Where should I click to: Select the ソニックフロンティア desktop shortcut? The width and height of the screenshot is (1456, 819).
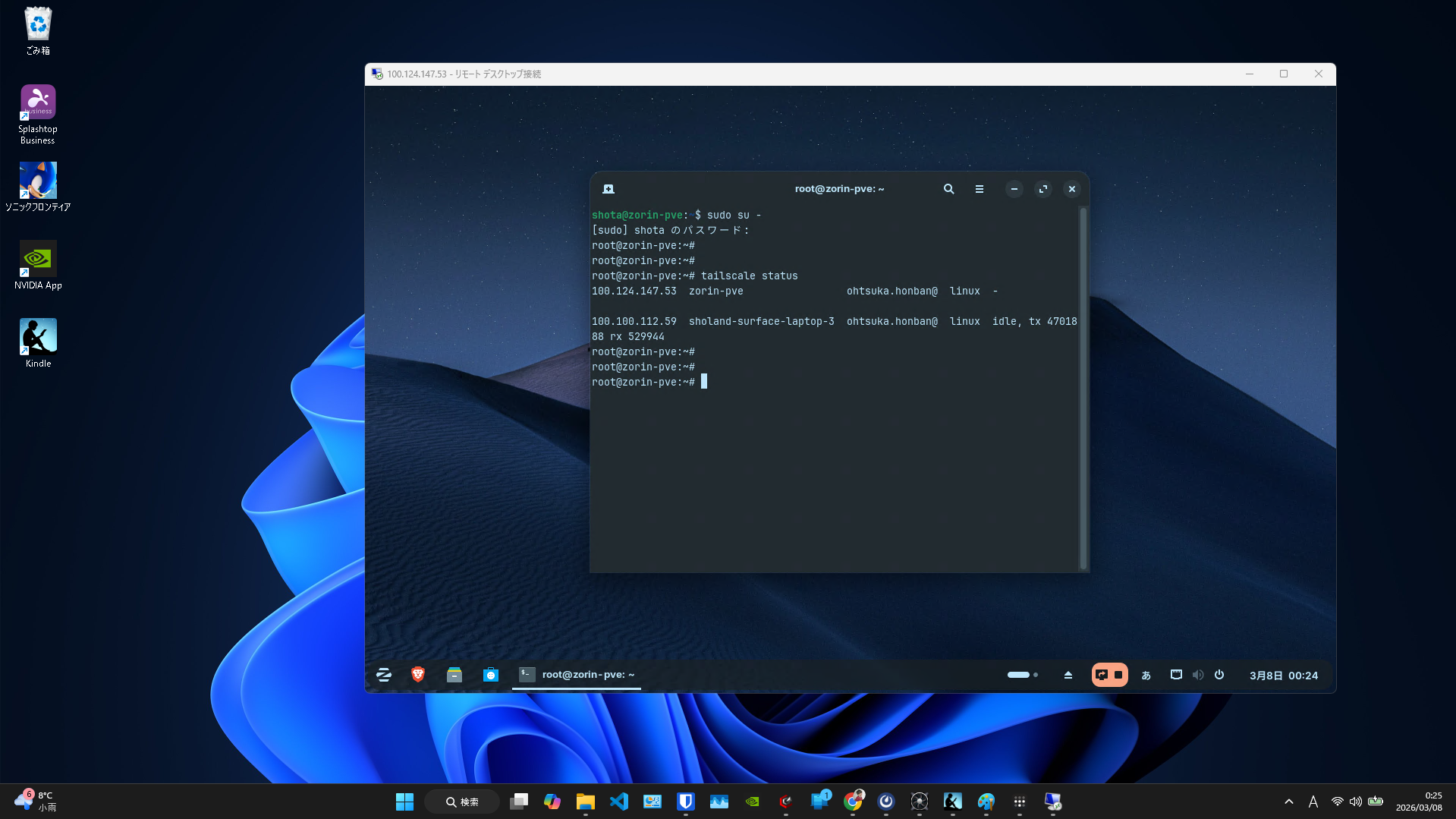coord(38,187)
